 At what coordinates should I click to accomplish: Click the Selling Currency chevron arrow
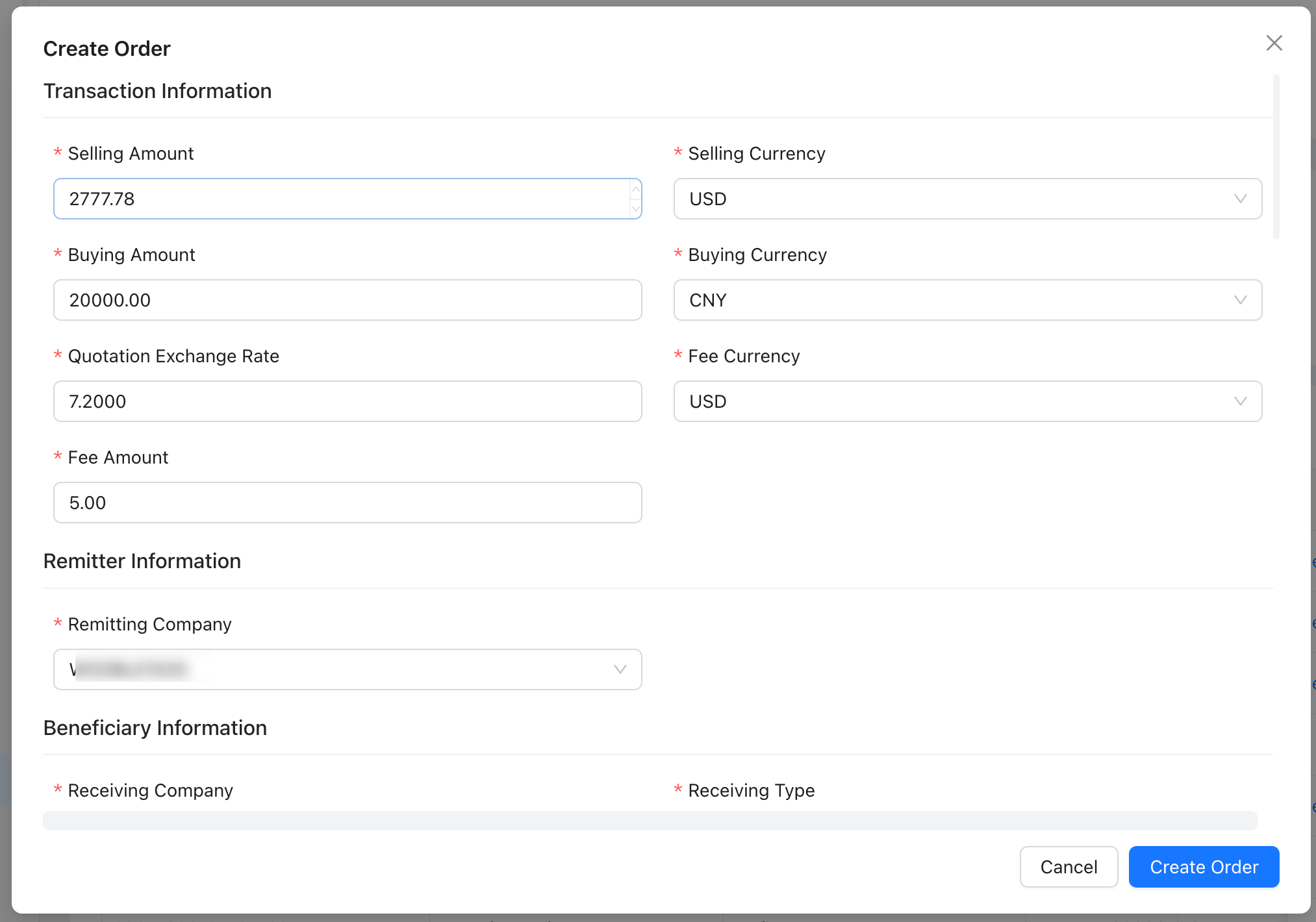1240,199
